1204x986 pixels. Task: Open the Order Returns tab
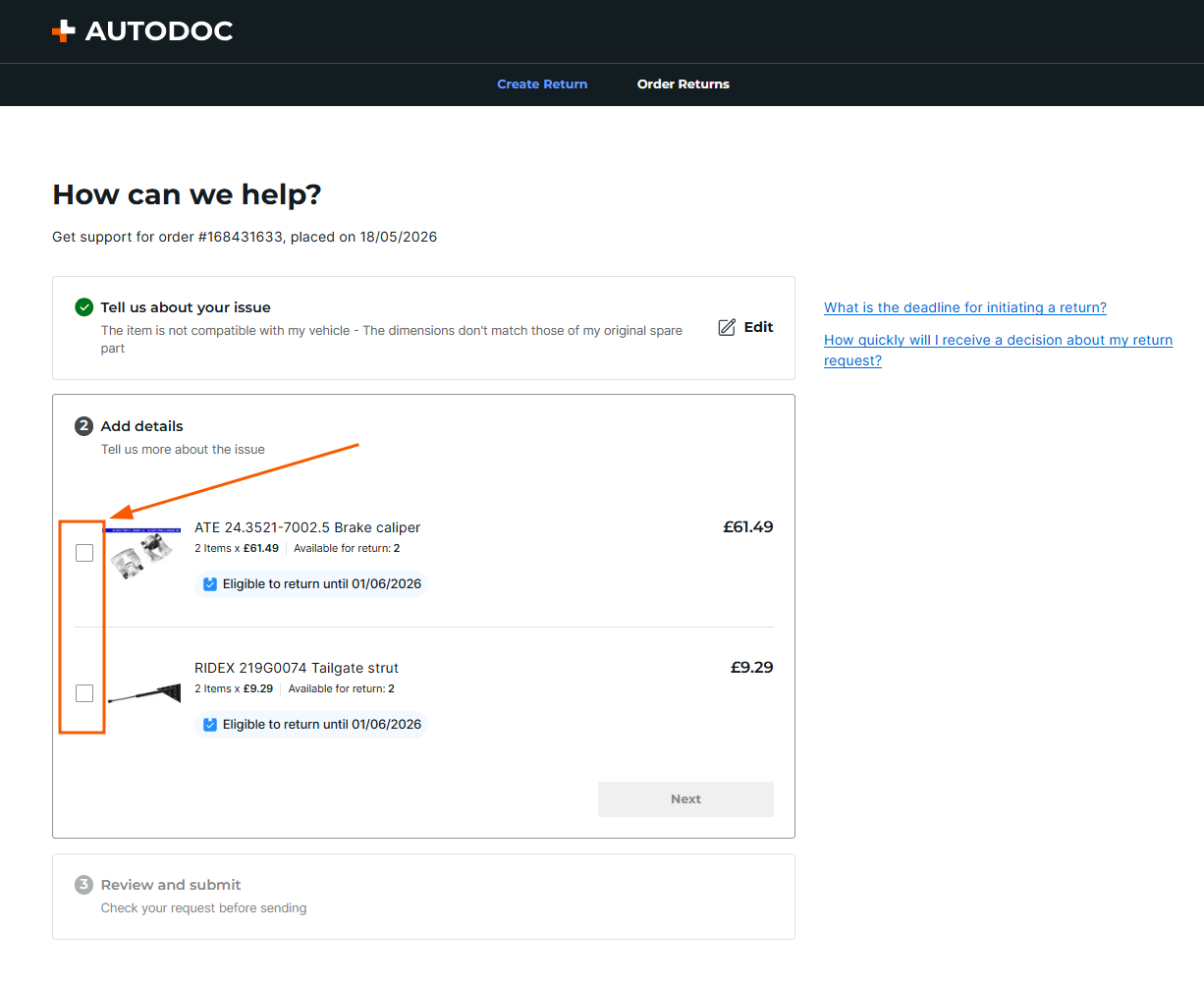(684, 84)
